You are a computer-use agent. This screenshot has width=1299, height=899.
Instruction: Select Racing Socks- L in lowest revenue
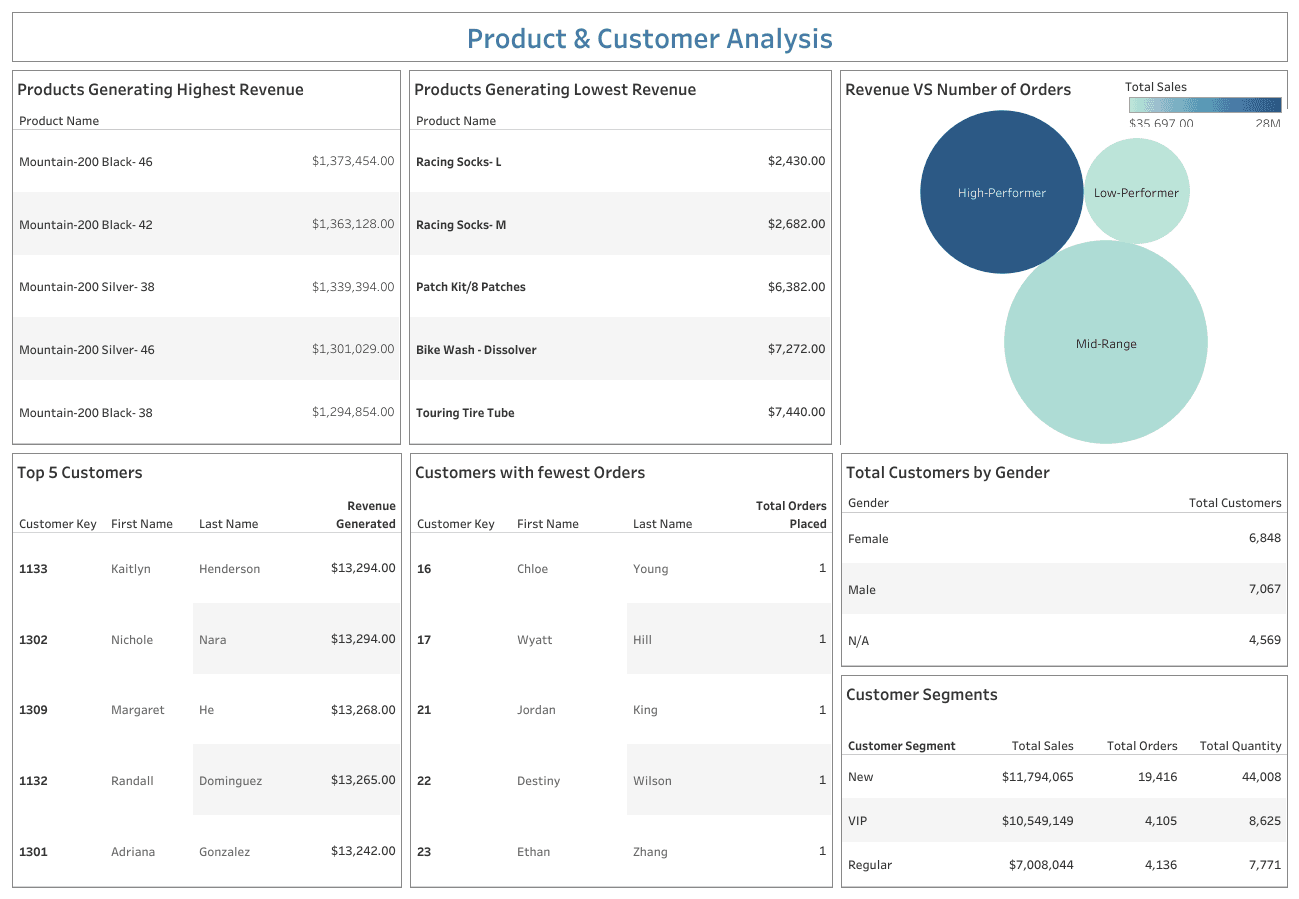click(459, 161)
